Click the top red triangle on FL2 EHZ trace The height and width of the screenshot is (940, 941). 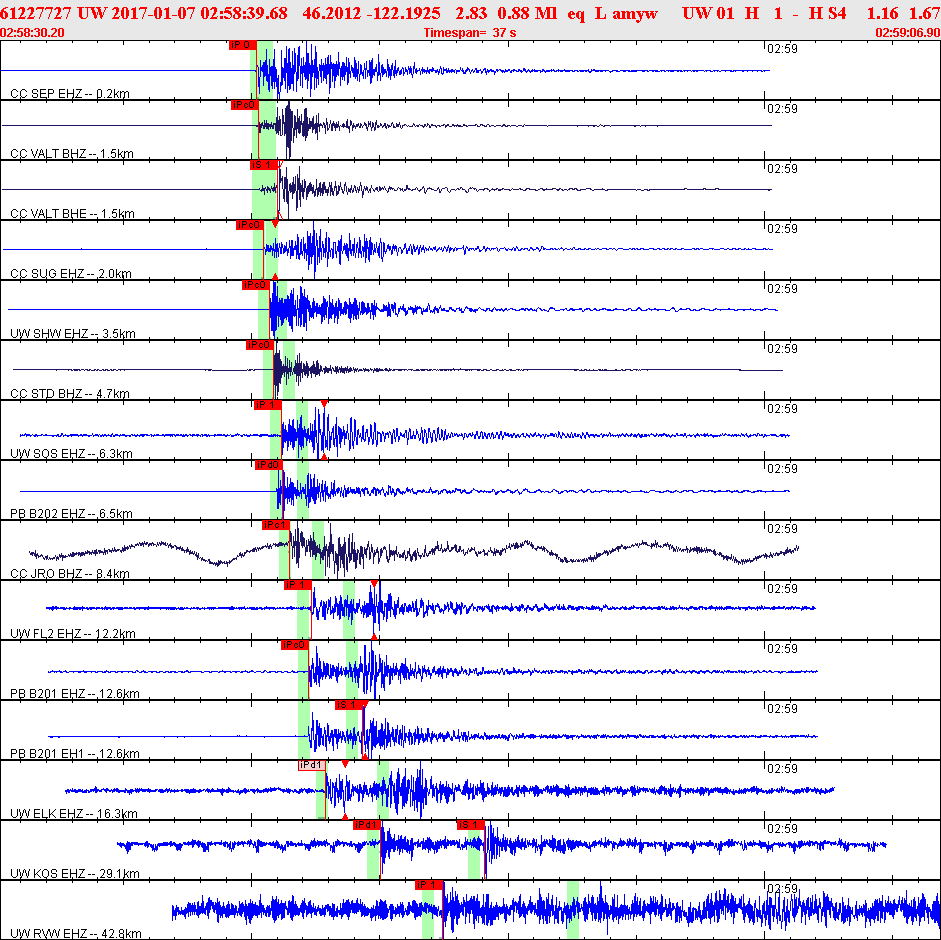[374, 583]
